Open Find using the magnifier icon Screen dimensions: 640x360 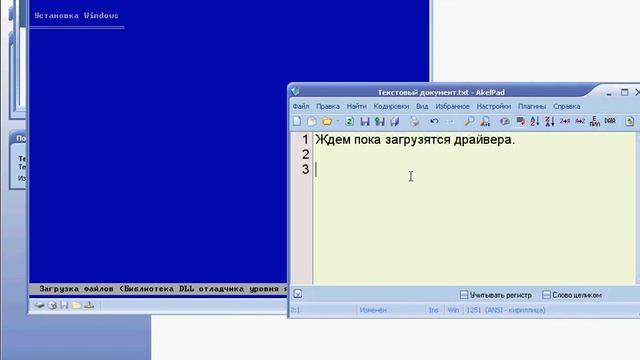469,121
